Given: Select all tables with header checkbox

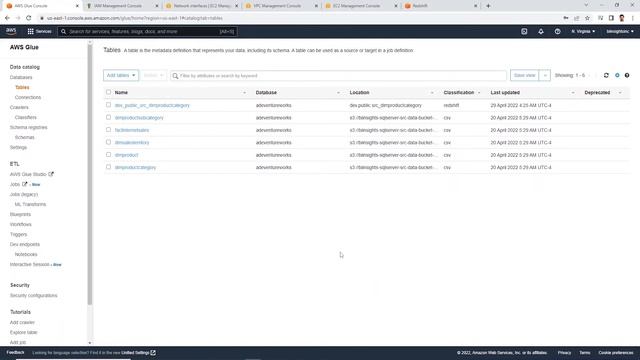Looking at the screenshot, I should point(108,92).
